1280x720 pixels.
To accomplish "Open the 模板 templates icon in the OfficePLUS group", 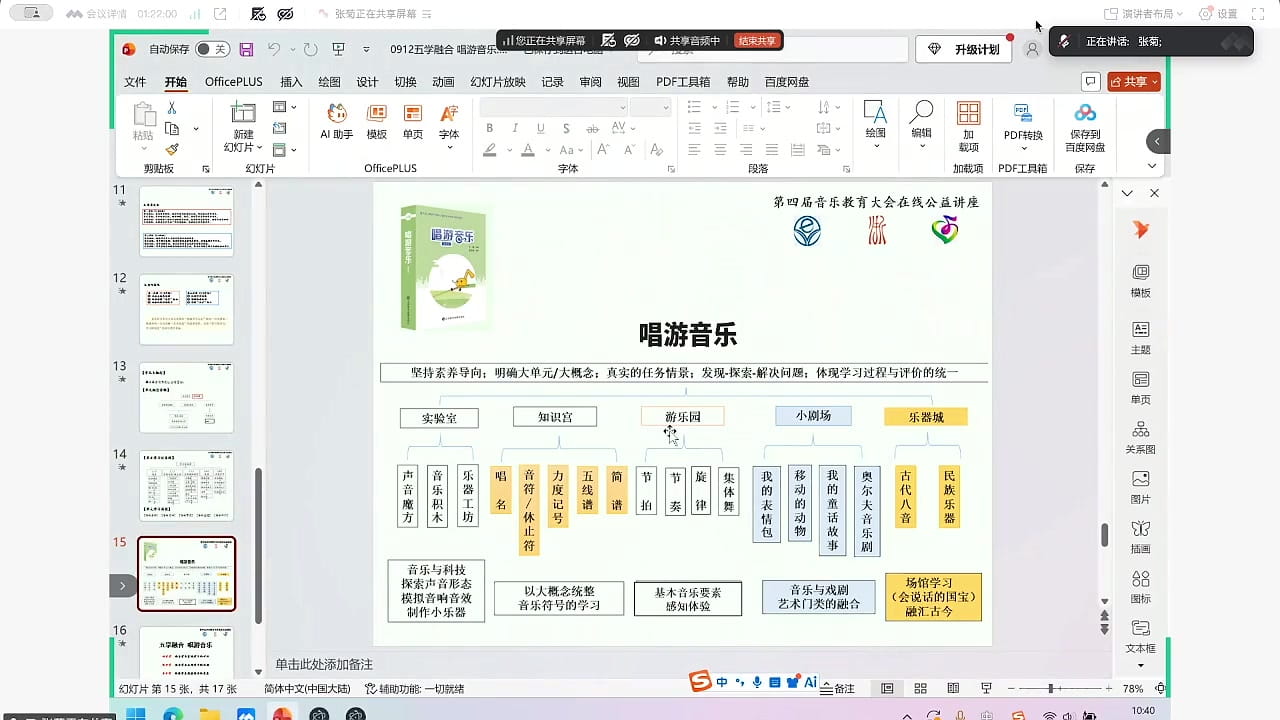I will click(377, 121).
